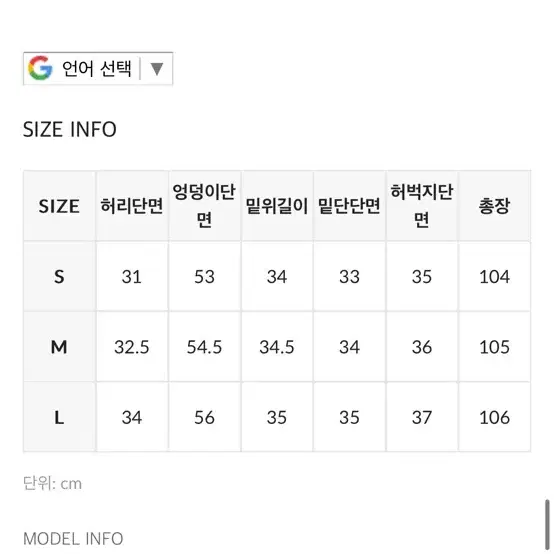
Task: Click the 총장 column header
Action: click(x=494, y=206)
